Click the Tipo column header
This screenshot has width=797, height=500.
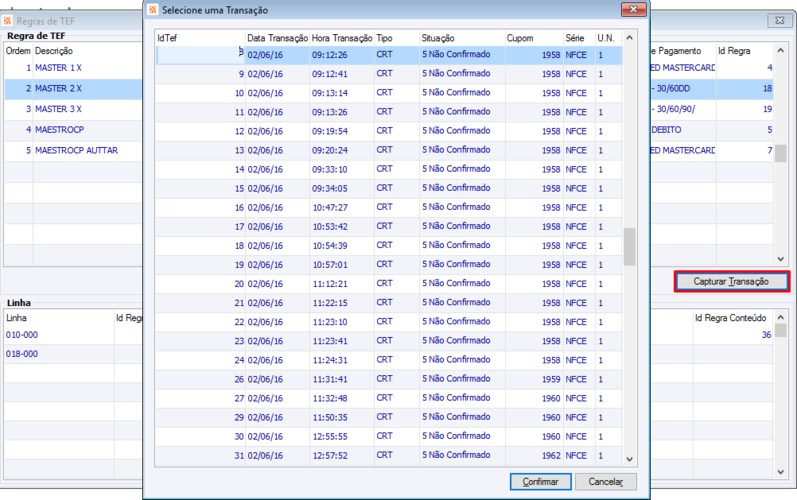[397, 38]
